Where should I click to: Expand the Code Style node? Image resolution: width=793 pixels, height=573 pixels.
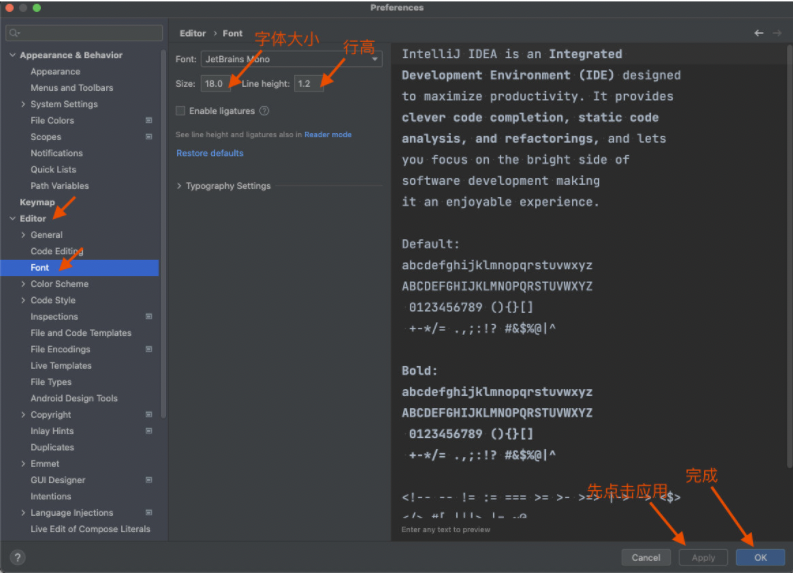23,300
